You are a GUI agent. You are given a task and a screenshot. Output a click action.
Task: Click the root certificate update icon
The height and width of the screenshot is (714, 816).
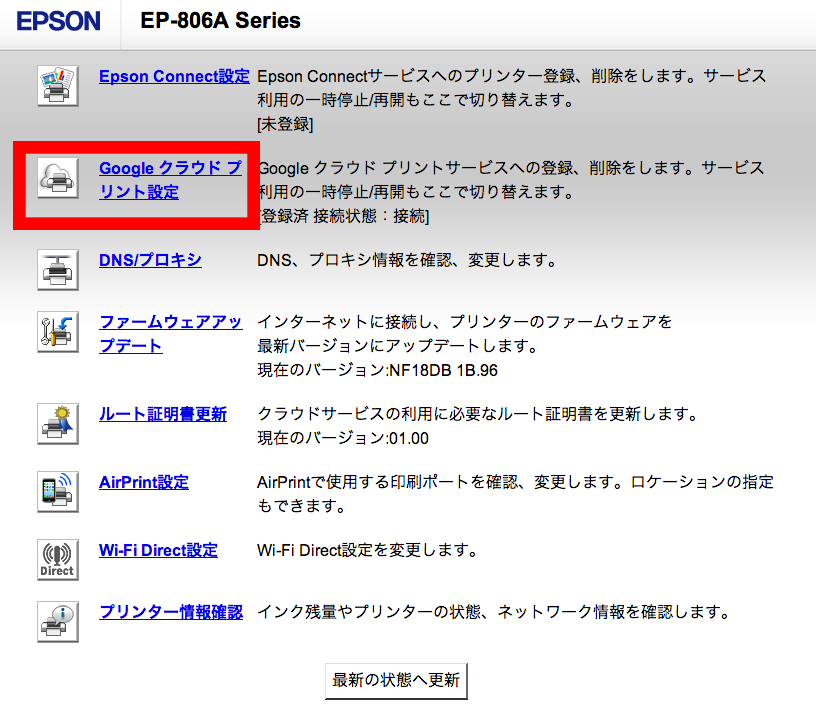click(58, 424)
